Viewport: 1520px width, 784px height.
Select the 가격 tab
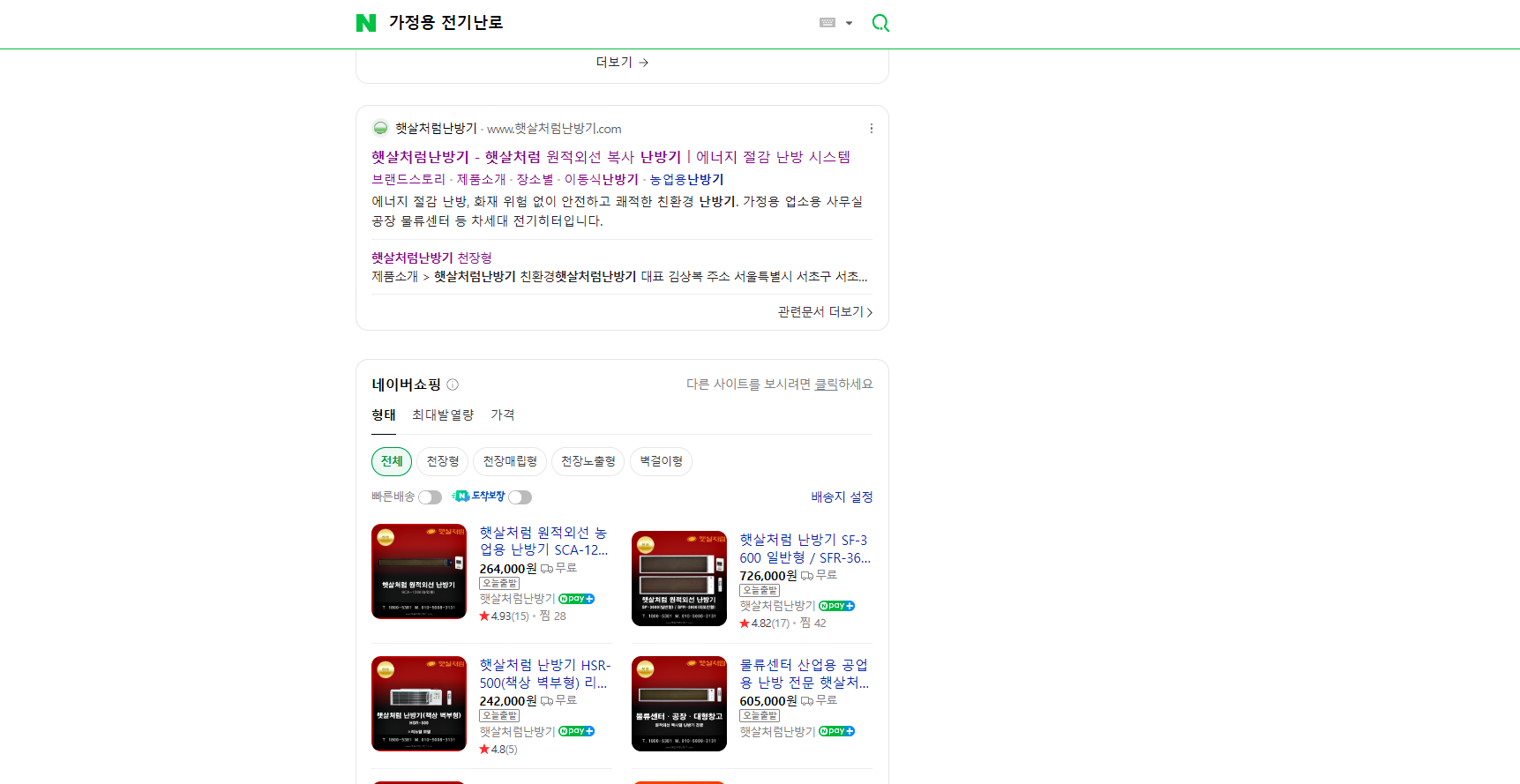tap(503, 415)
